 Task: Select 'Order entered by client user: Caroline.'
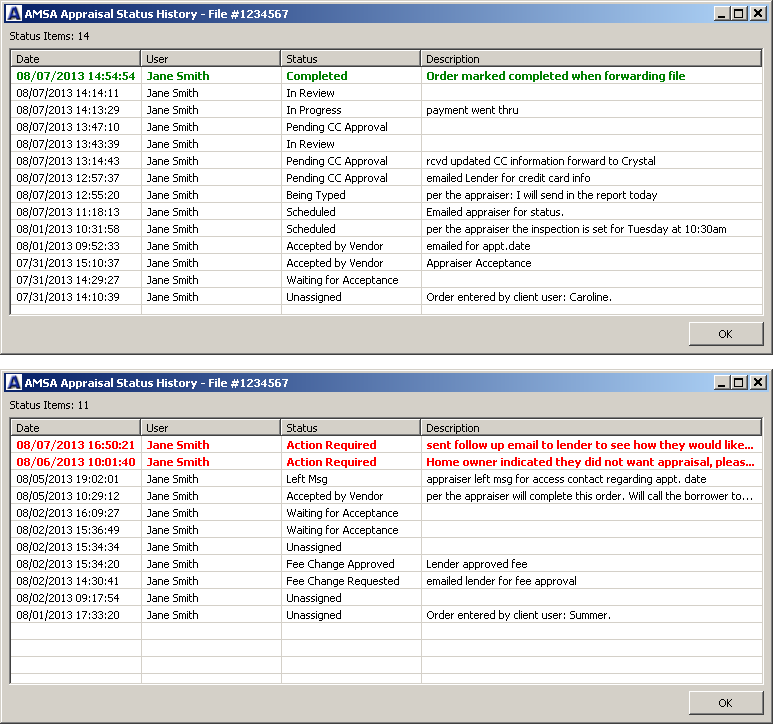pos(519,297)
